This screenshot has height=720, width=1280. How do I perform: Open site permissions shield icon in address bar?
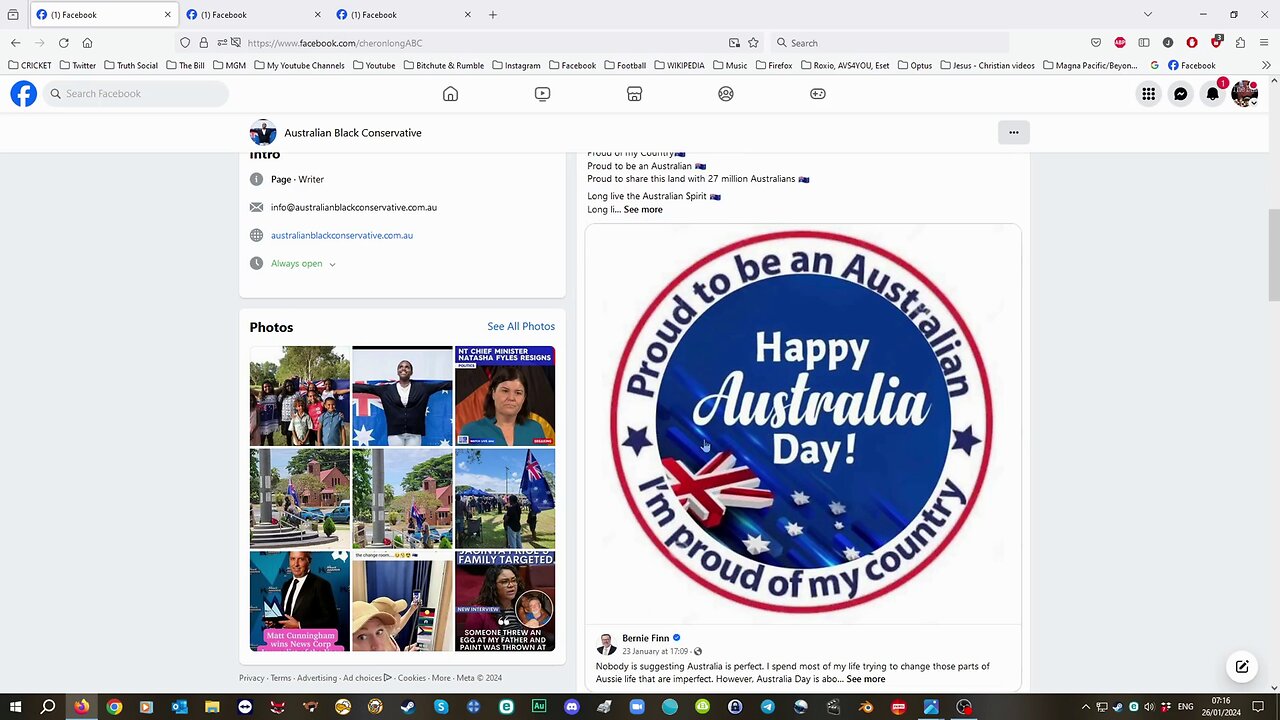coord(185,43)
